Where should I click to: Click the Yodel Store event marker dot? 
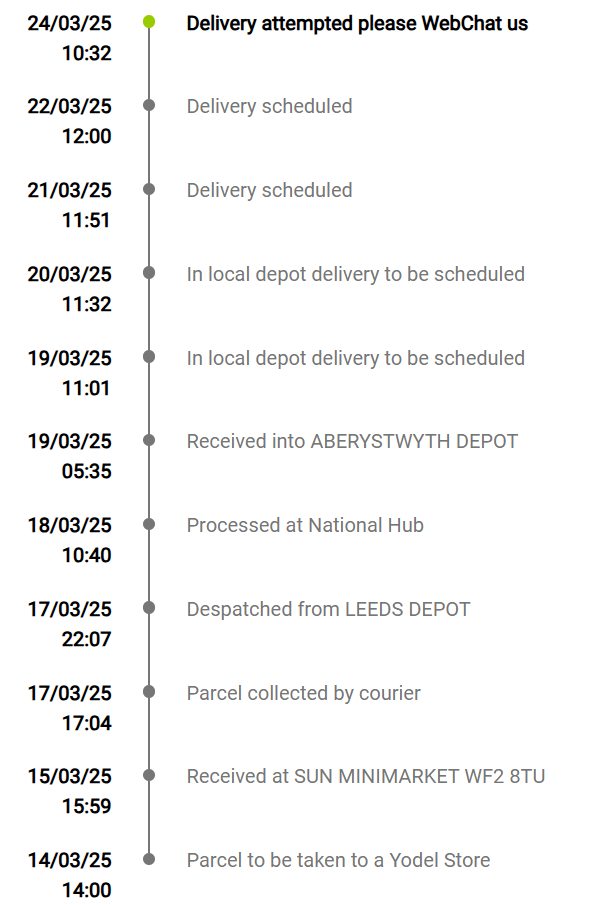pos(149,859)
